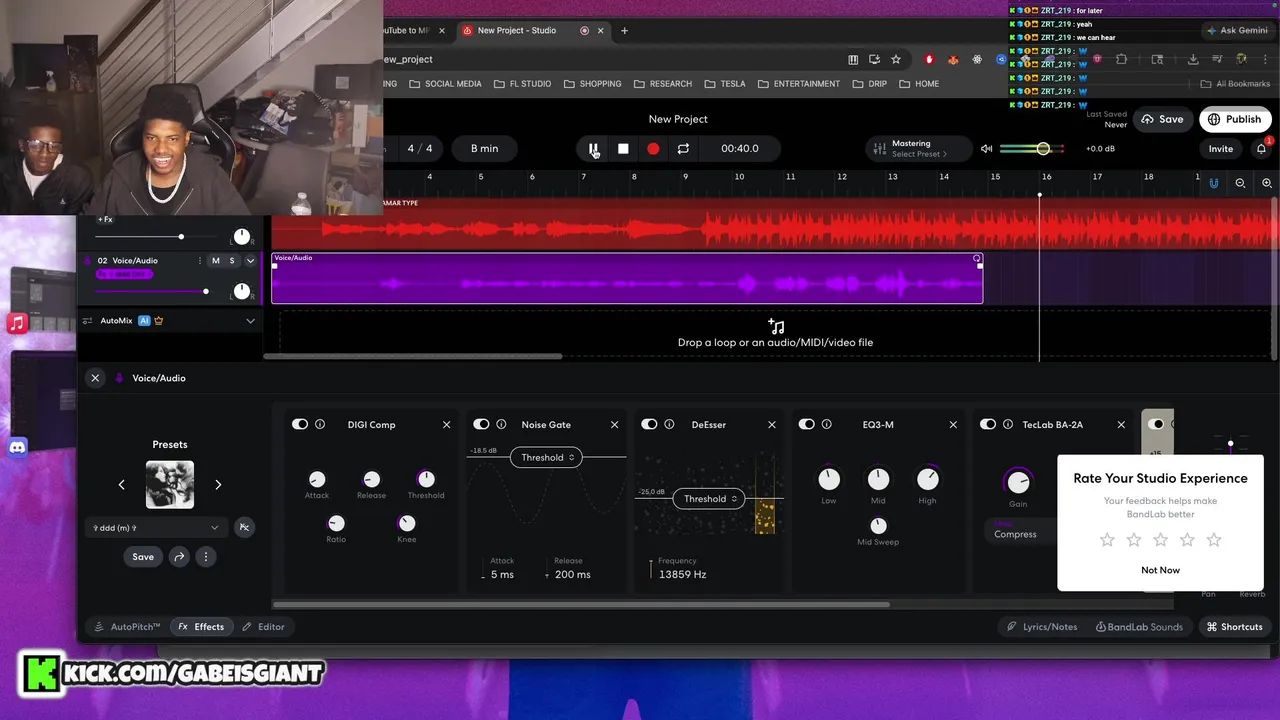Click the Stop button in transport
This screenshot has width=1280, height=720.
[623, 148]
